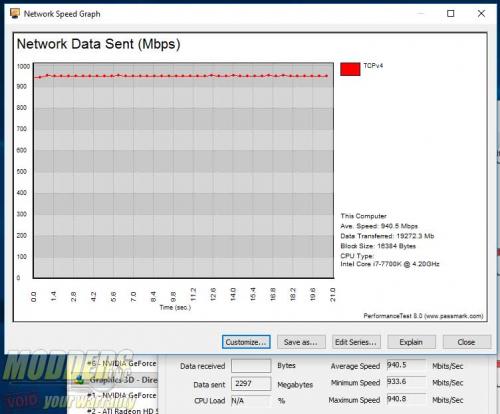Click the Data sent field showing 2297
500x414 pixels.
(251, 384)
